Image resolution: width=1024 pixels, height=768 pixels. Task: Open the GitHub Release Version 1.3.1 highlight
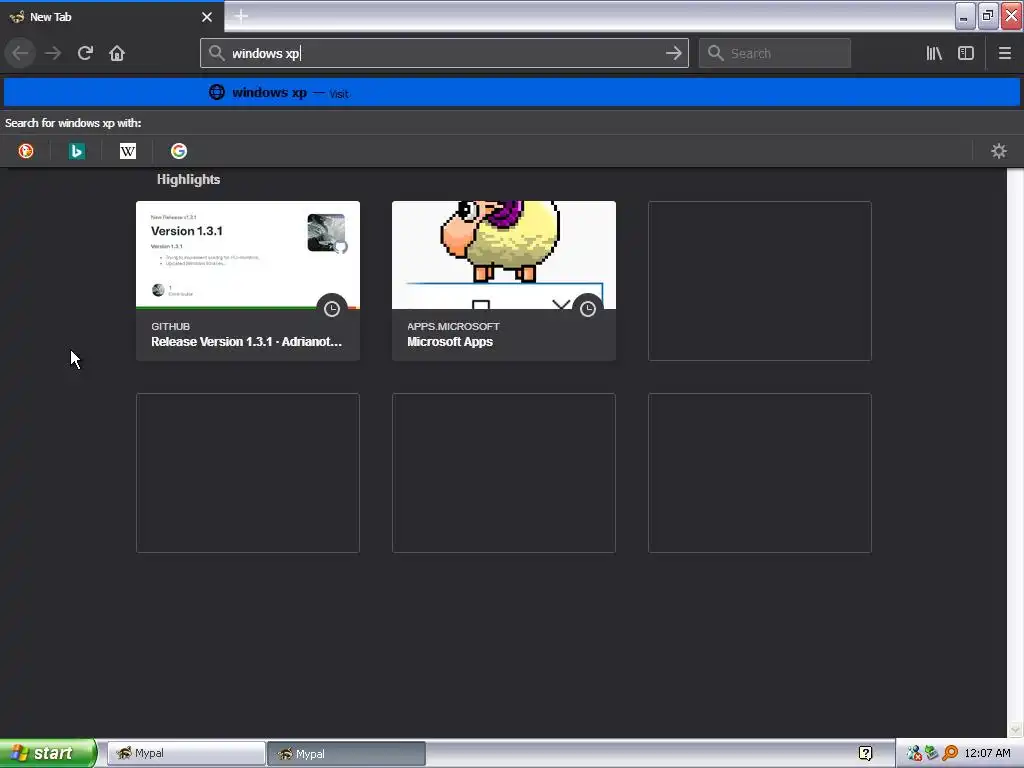[x=248, y=281]
